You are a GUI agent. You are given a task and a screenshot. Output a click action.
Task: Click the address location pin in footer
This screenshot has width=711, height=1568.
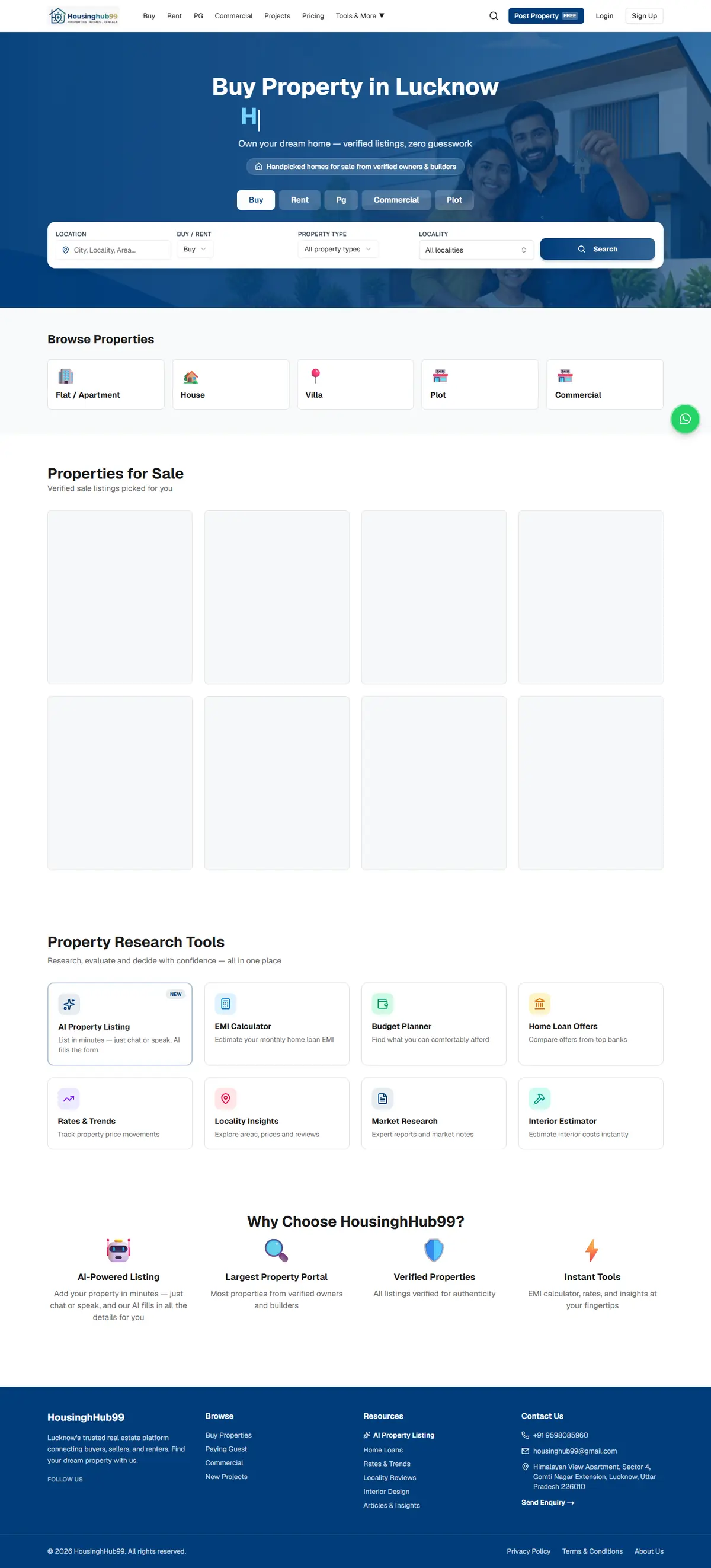(525, 1467)
